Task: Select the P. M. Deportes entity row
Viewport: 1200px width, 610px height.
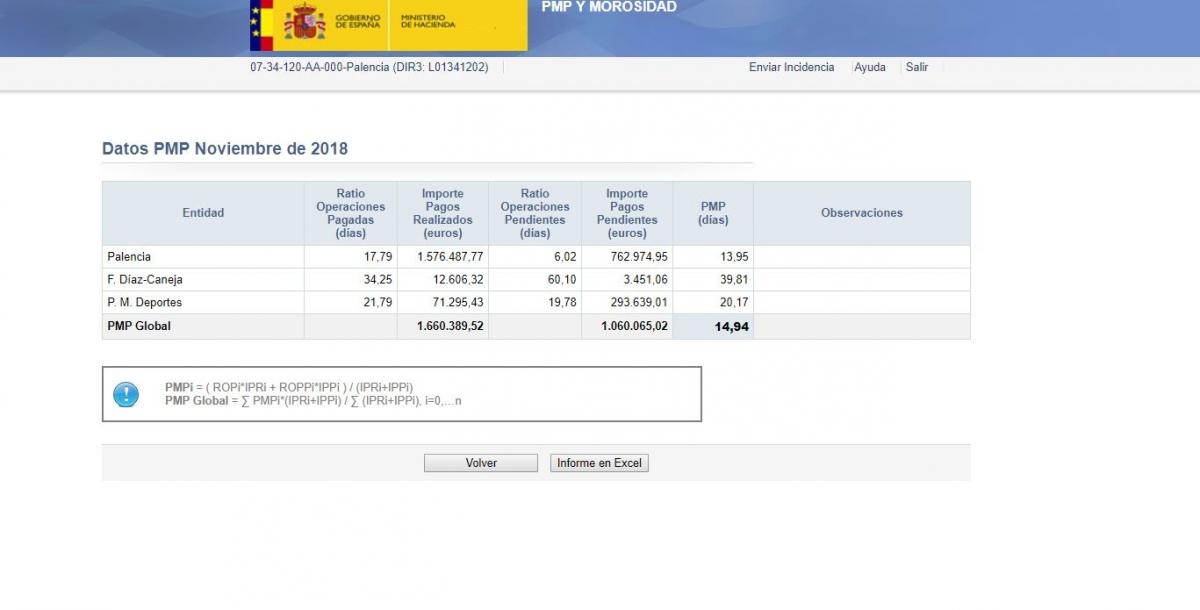Action: (144, 302)
